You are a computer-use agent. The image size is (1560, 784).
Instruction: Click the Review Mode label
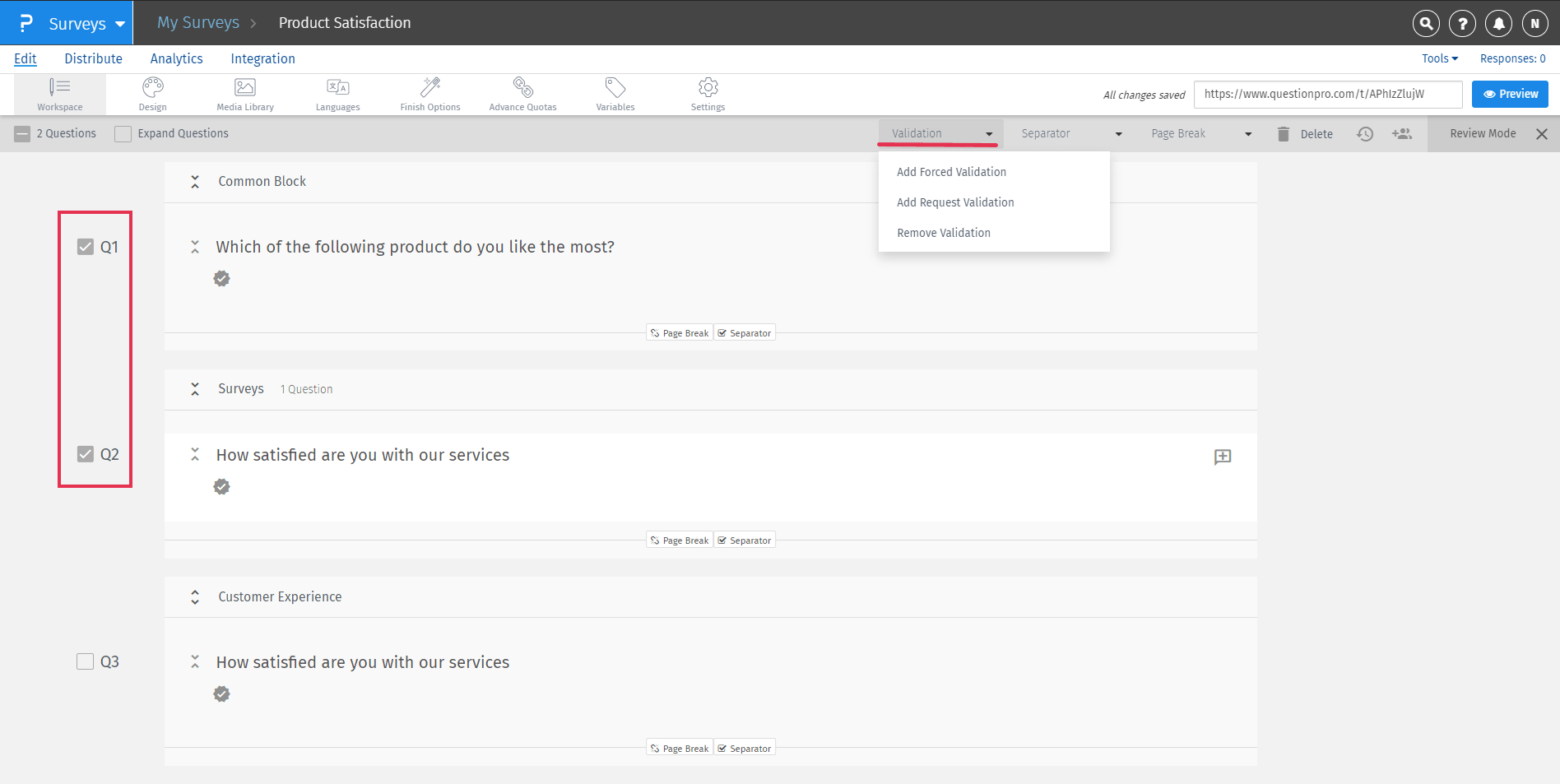1483,133
